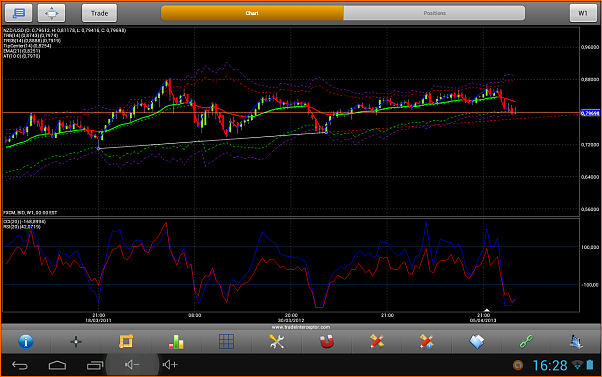Viewport: 602px width, 377px height.
Task: Toggle the red magnet snap tool
Action: (327, 341)
